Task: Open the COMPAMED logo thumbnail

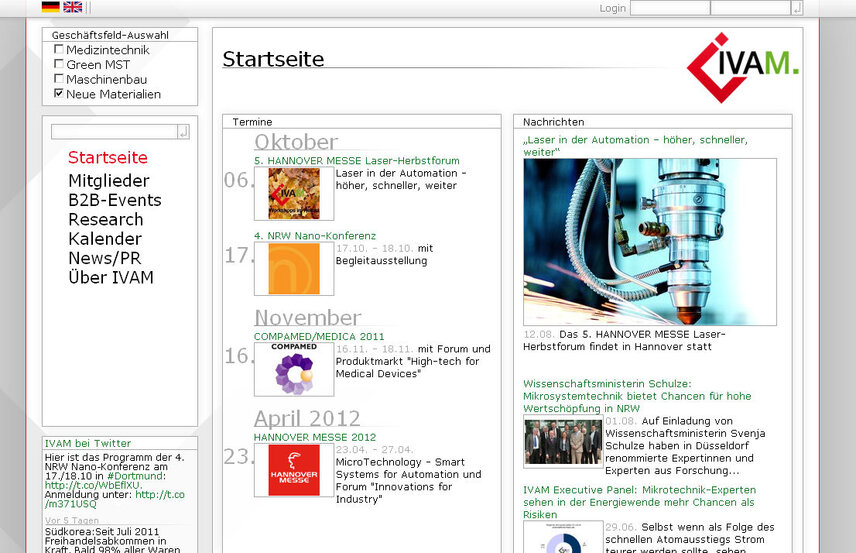Action: point(294,369)
